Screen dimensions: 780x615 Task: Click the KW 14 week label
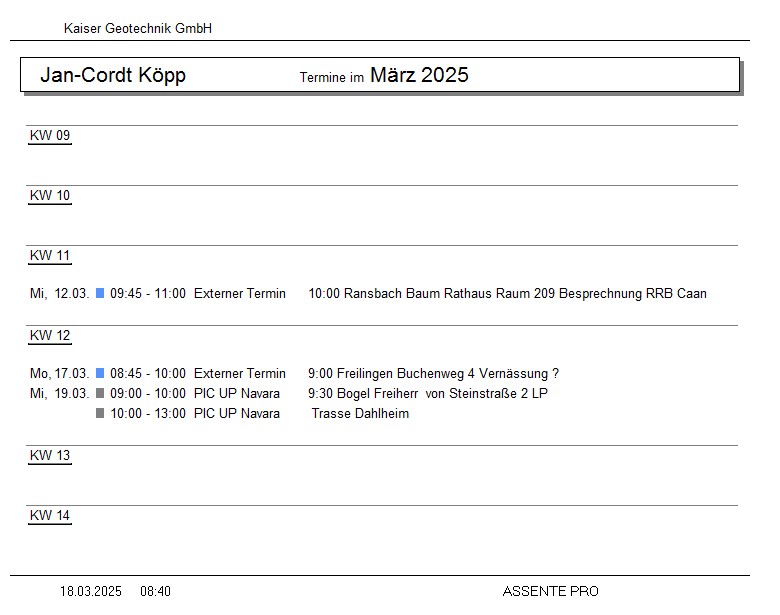coord(50,516)
